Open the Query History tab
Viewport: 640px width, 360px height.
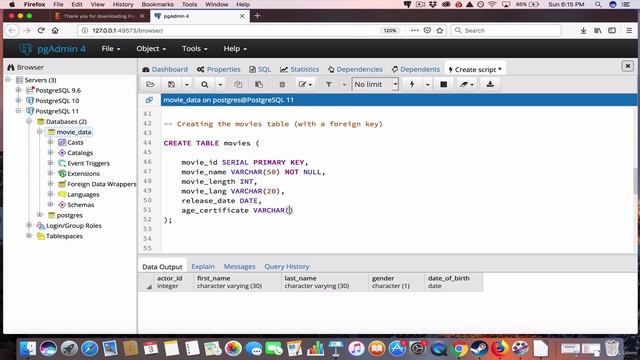click(x=287, y=267)
